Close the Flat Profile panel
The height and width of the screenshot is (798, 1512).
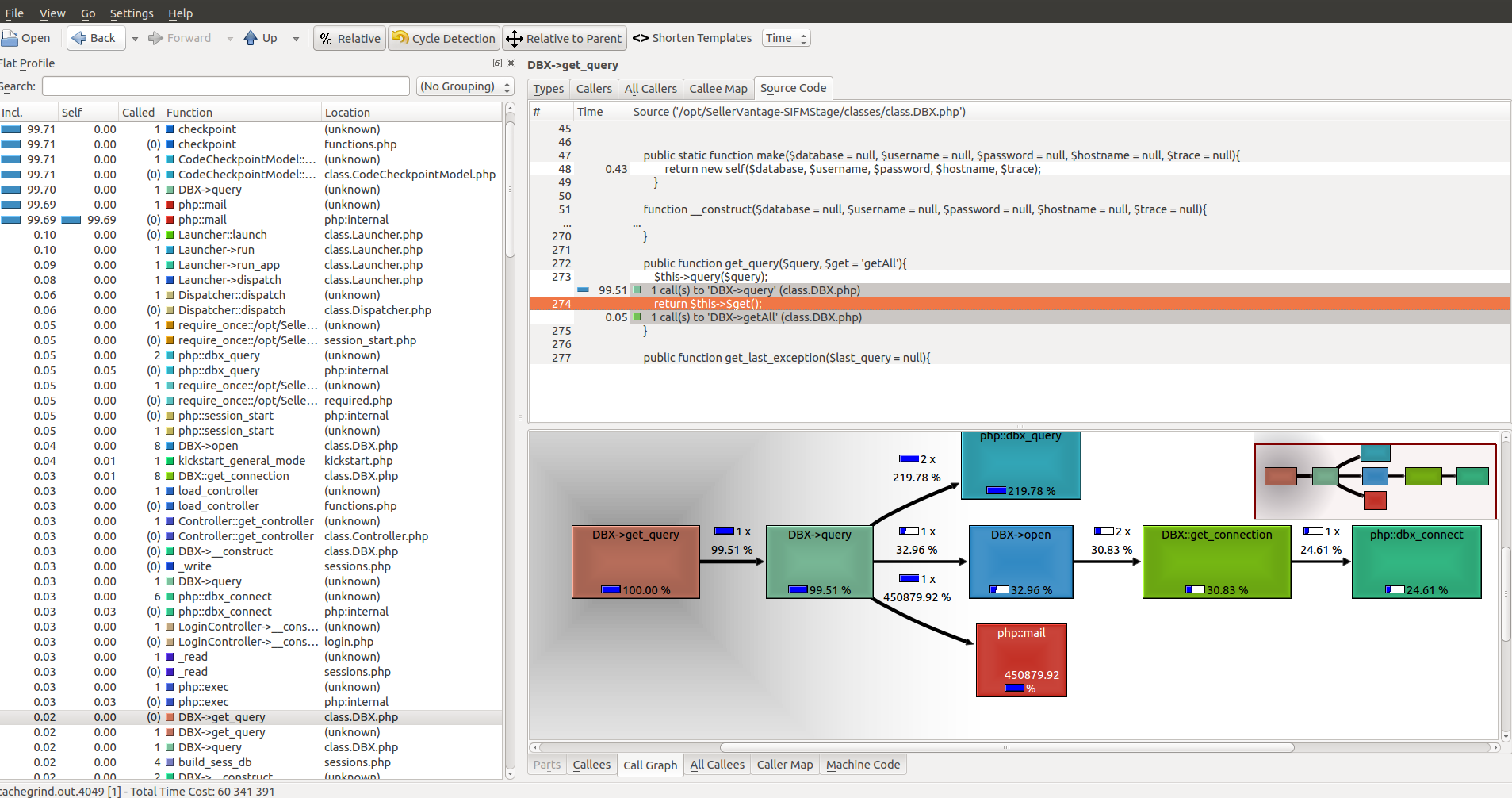(x=511, y=63)
